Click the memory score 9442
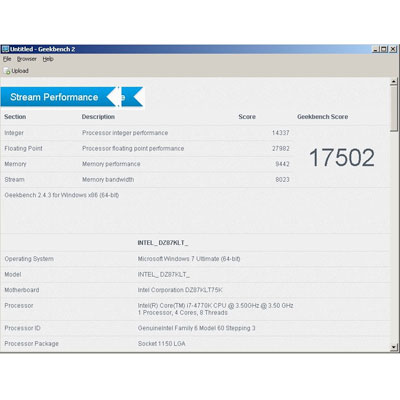Viewport: 400px width, 400px height. pyautogui.click(x=282, y=164)
